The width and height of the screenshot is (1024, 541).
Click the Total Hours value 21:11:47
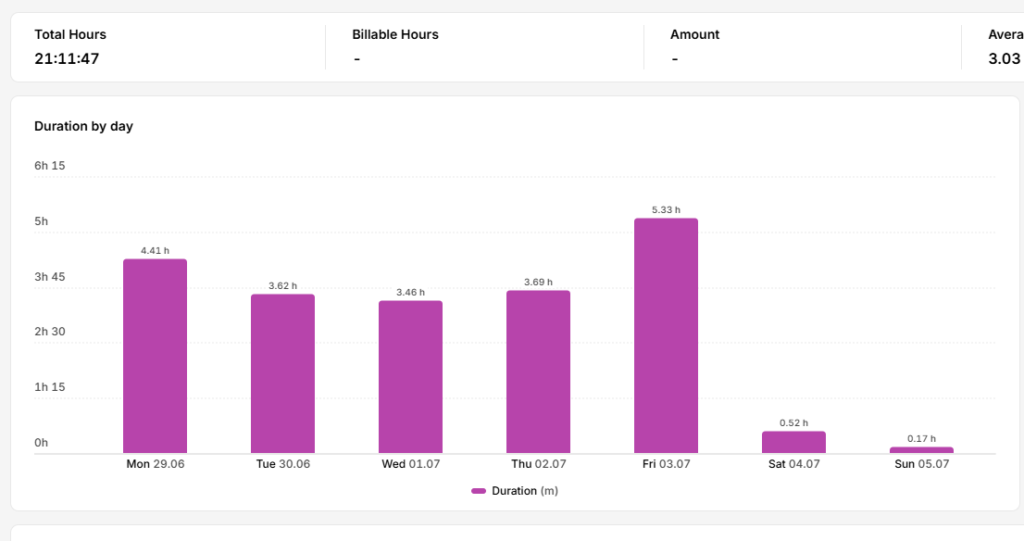67,59
